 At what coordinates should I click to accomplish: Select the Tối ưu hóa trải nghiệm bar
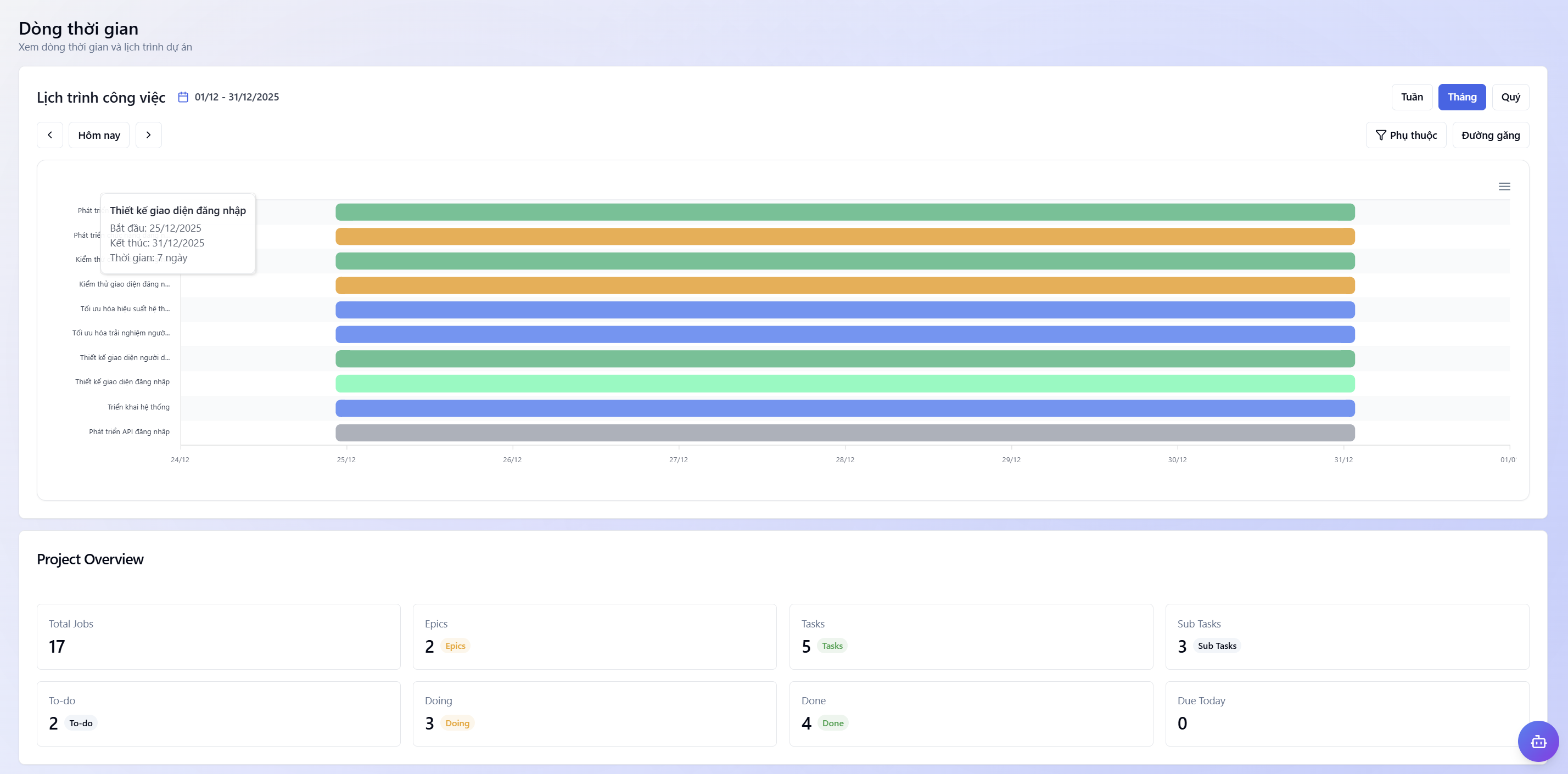[845, 334]
